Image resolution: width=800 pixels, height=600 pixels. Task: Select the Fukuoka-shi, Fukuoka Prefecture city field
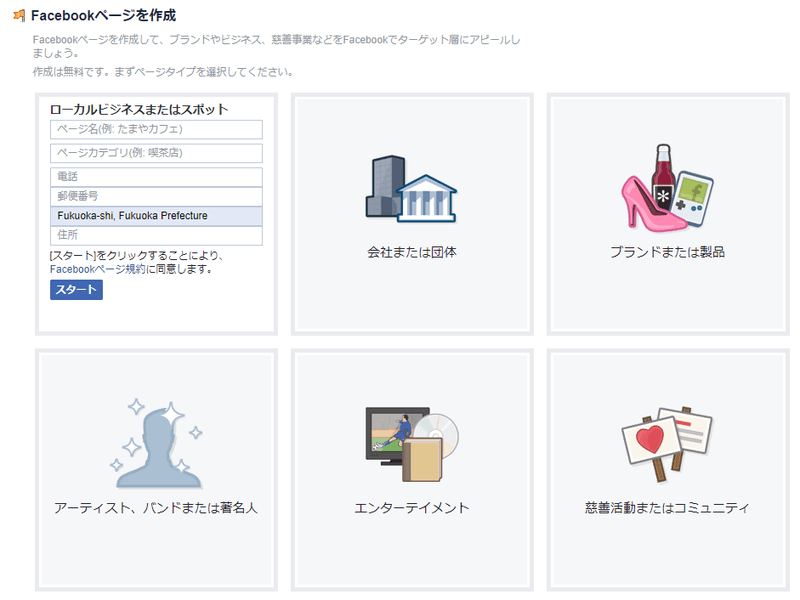[156, 216]
